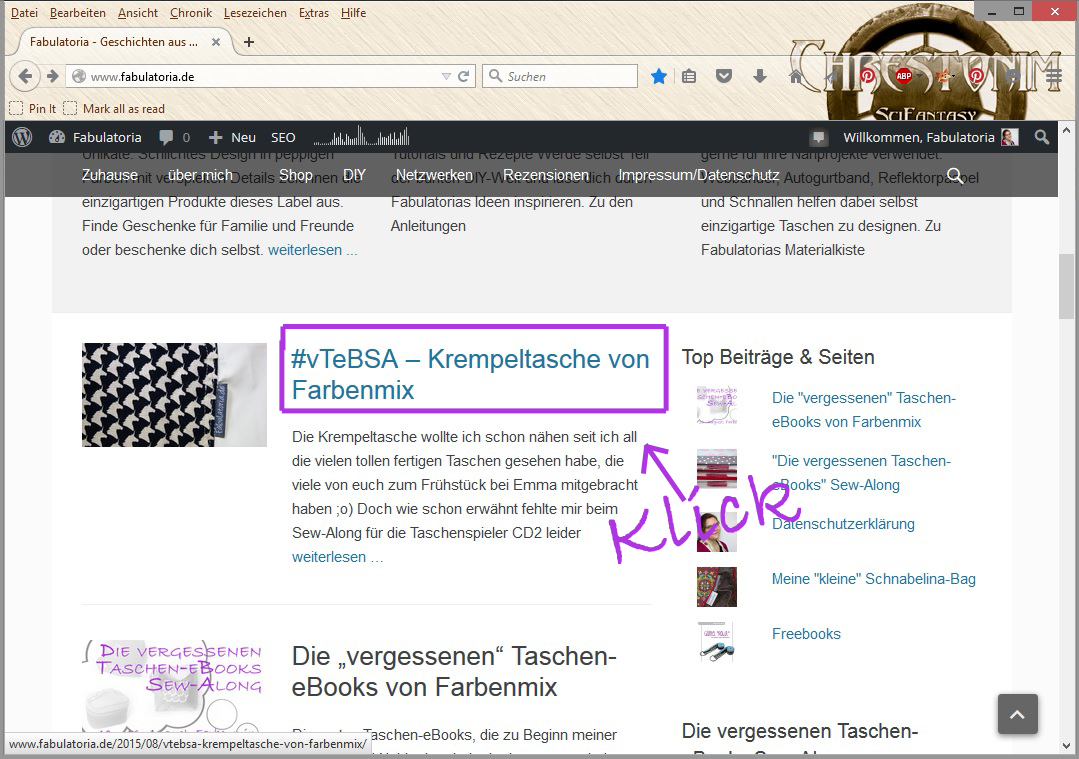This screenshot has height=759, width=1079.
Task: Open the Extras menu
Action: pos(314,12)
